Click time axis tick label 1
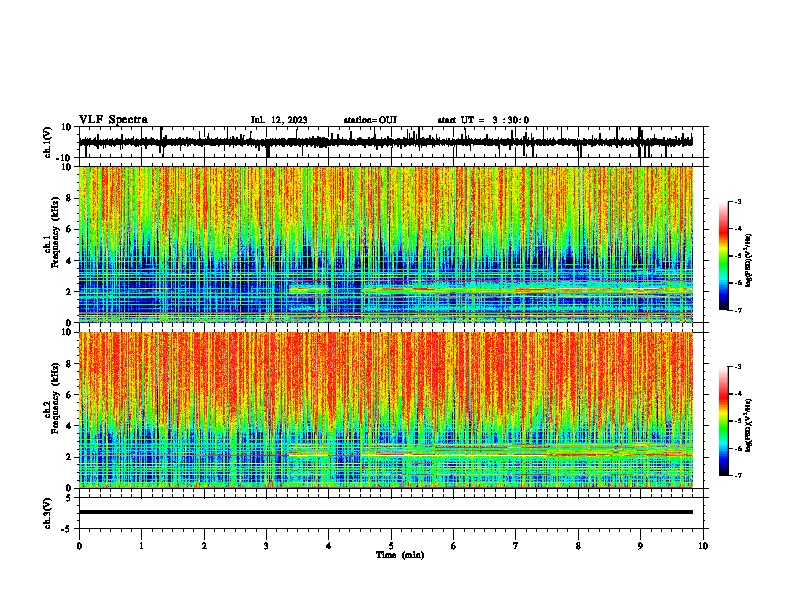 (141, 546)
